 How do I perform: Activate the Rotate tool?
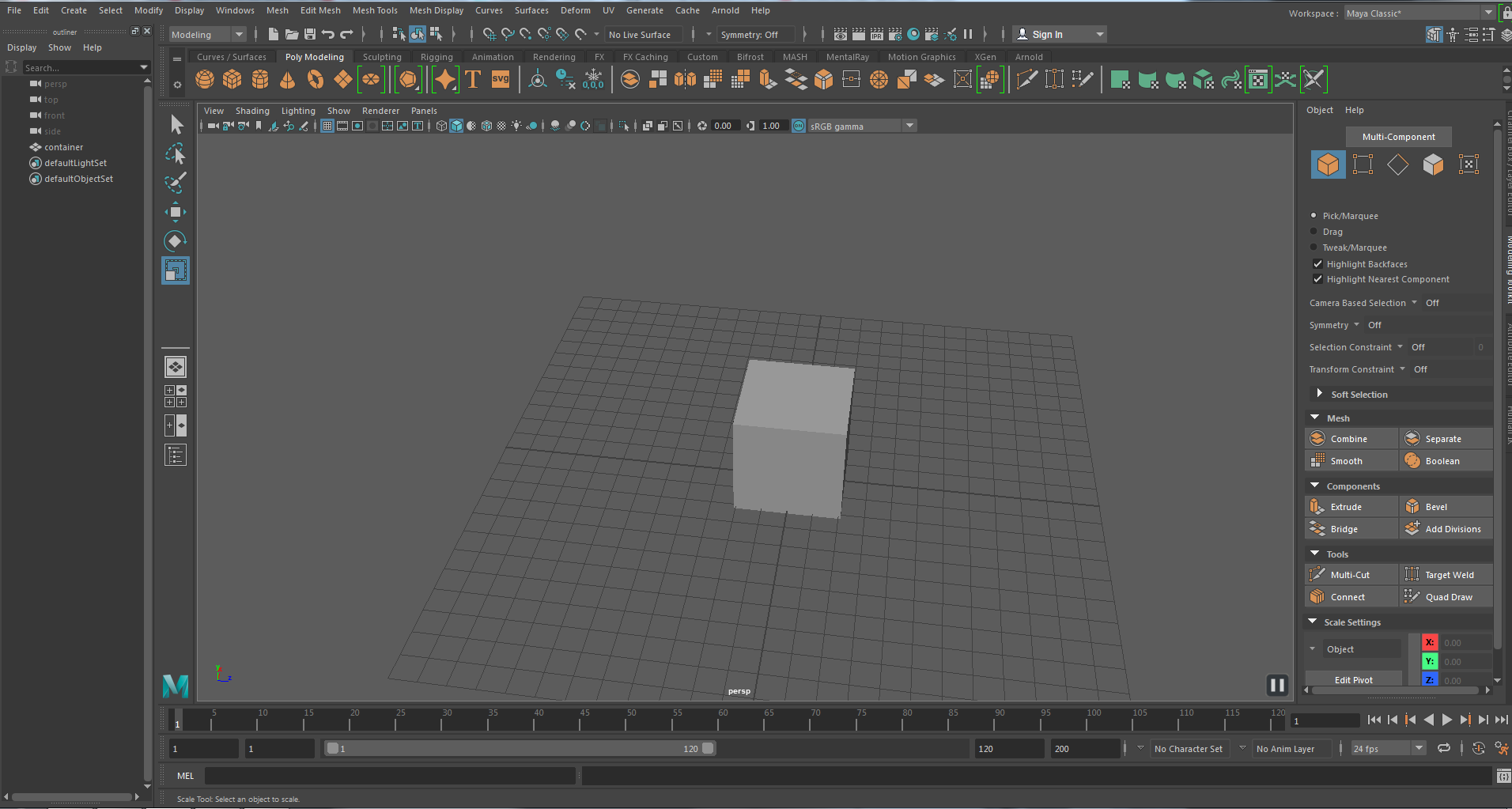[176, 241]
